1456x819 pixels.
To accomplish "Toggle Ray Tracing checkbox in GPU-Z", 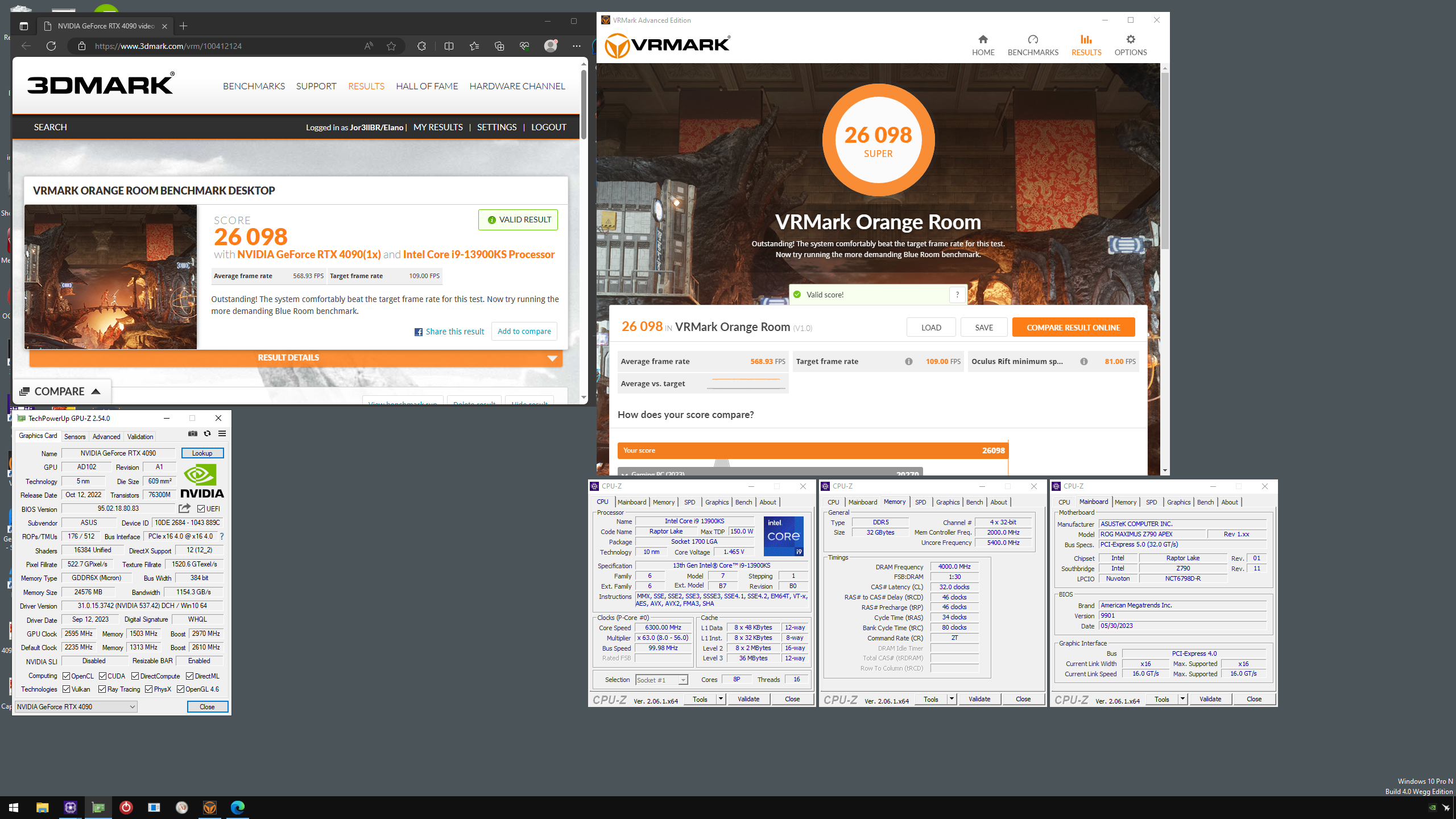I will pos(102,689).
